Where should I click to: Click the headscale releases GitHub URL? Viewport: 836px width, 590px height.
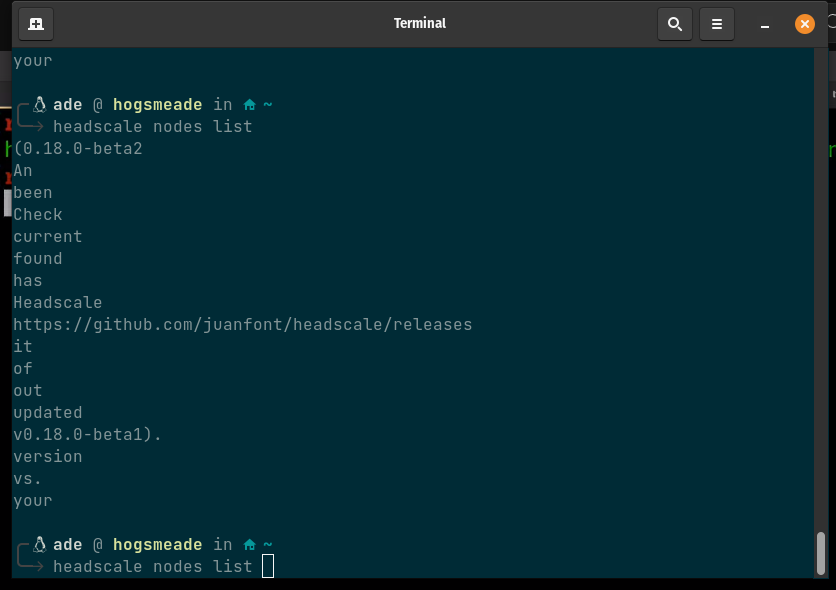(x=243, y=325)
